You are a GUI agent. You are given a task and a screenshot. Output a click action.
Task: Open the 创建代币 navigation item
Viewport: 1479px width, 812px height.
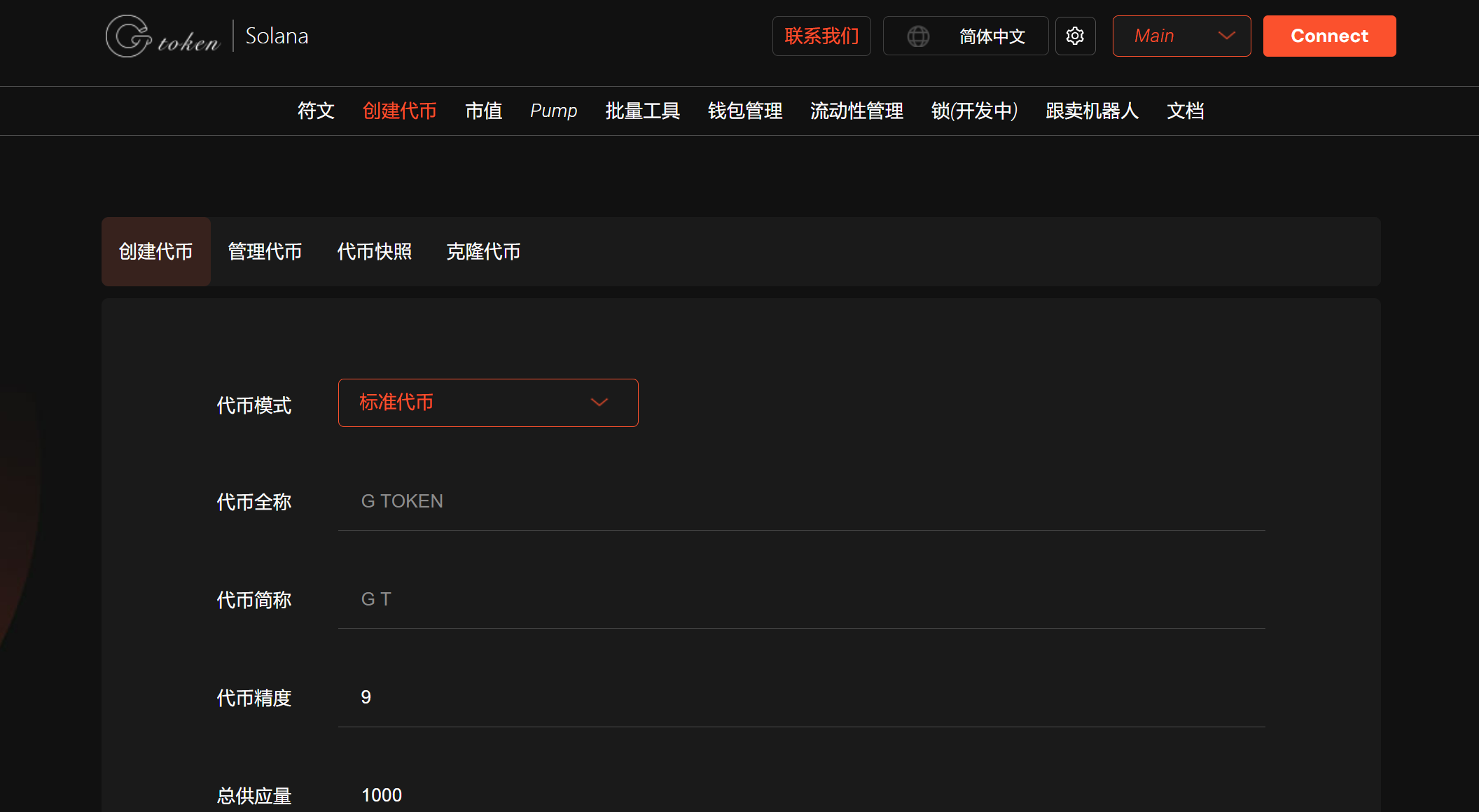[399, 111]
